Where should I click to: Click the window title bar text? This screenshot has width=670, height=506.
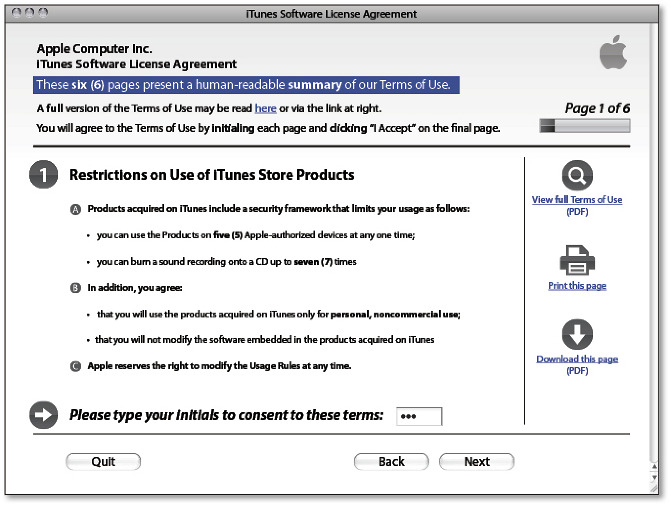(x=331, y=14)
